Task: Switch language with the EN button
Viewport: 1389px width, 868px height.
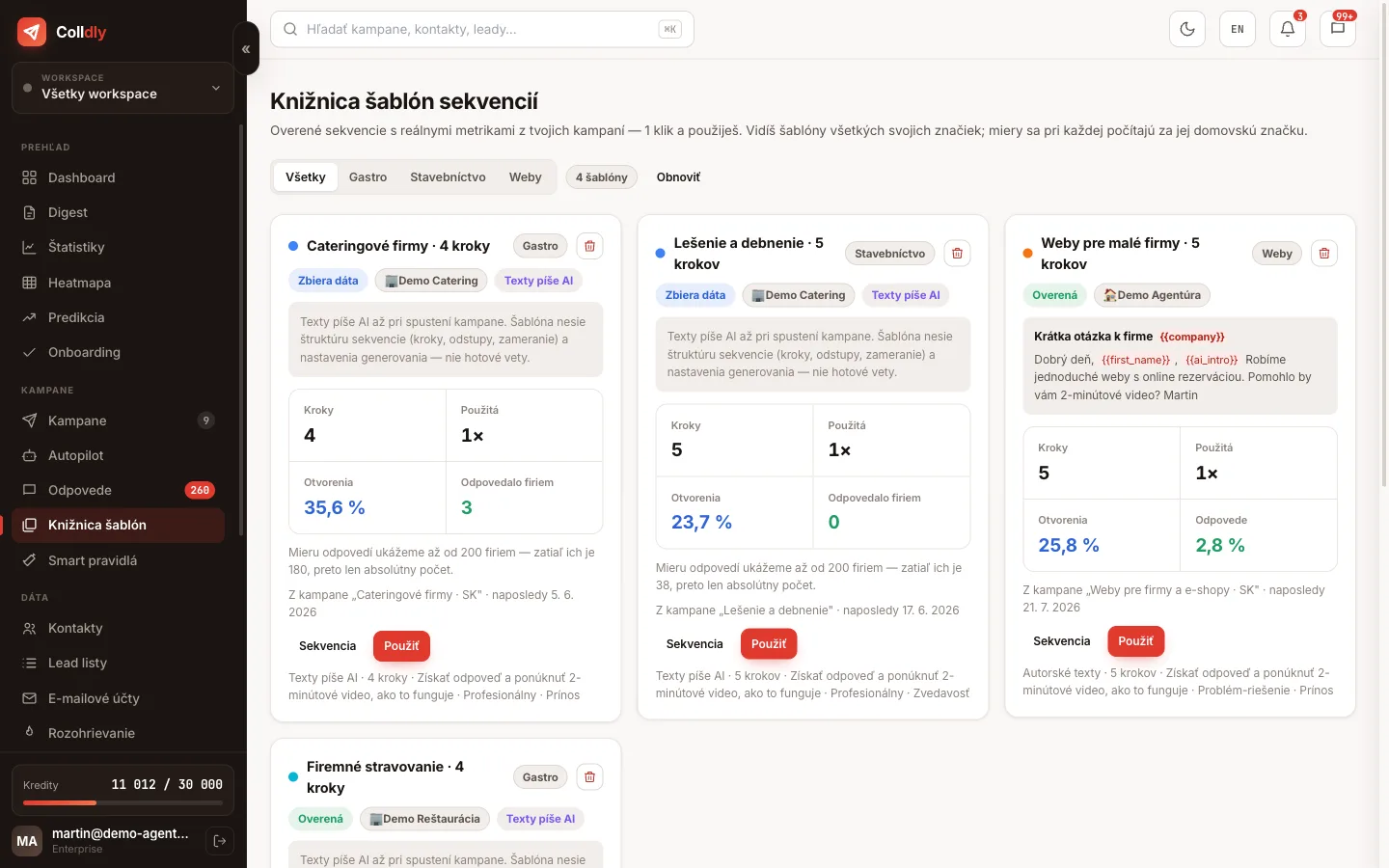Action: click(1238, 29)
